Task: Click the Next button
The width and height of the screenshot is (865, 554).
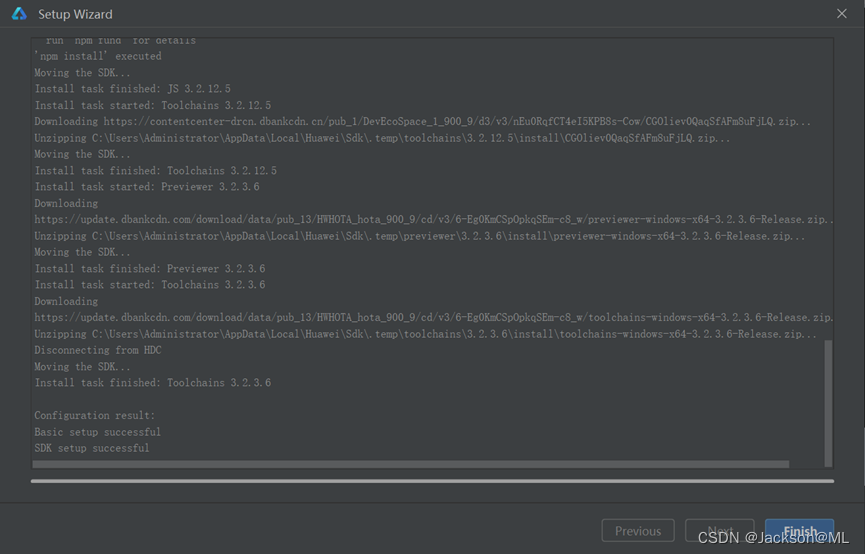Action: tap(719, 530)
